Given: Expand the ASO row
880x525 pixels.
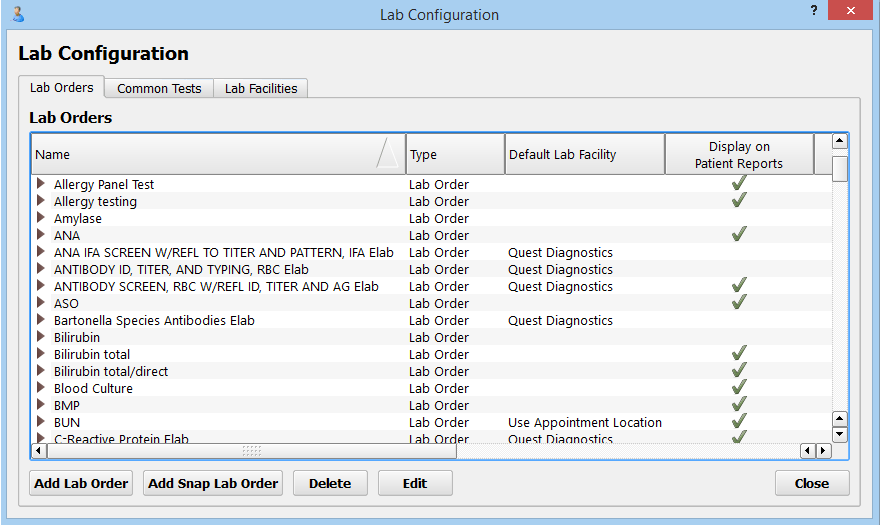Looking at the screenshot, I should click(x=40, y=302).
